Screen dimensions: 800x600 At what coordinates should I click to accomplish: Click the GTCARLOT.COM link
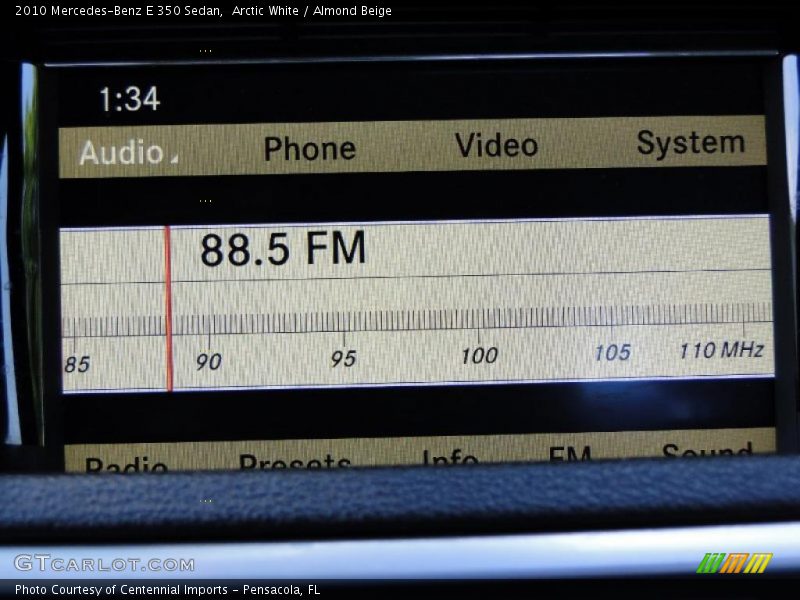pos(104,563)
